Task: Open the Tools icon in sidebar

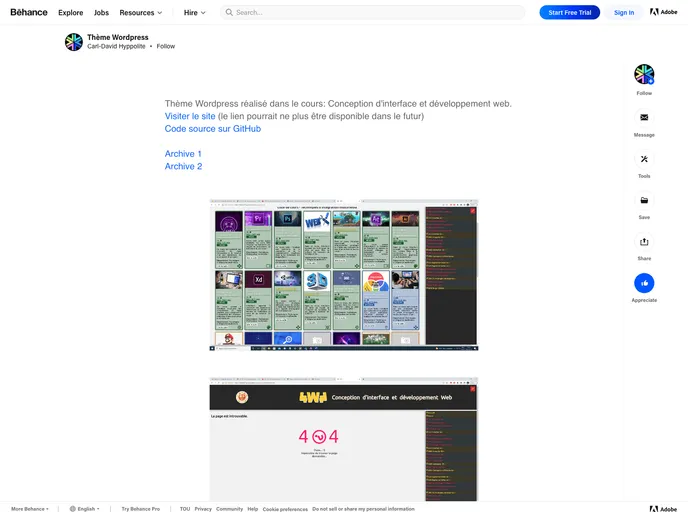Action: click(x=644, y=159)
